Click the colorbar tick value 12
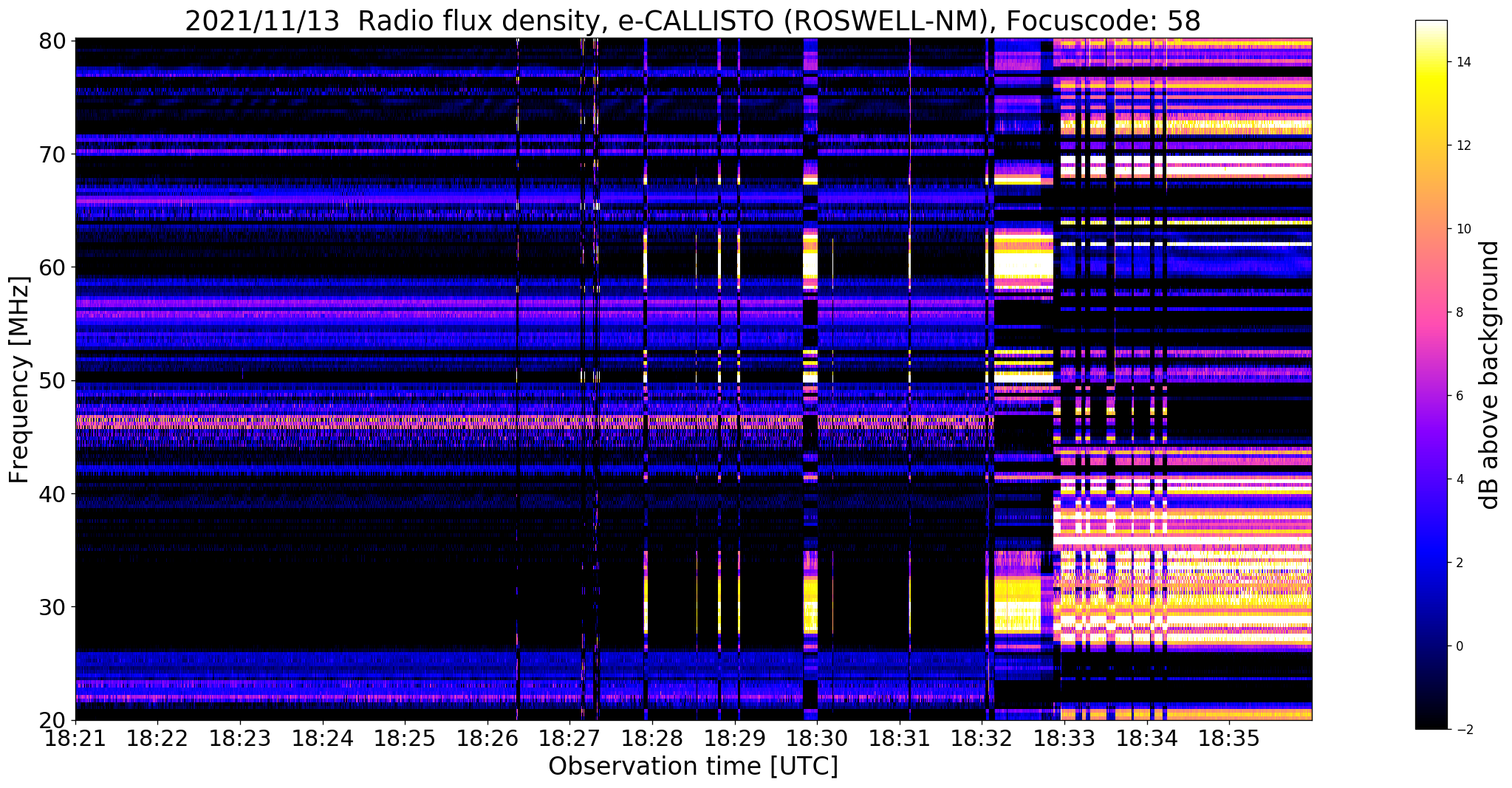This screenshot has width=1512, height=788. point(1463,145)
